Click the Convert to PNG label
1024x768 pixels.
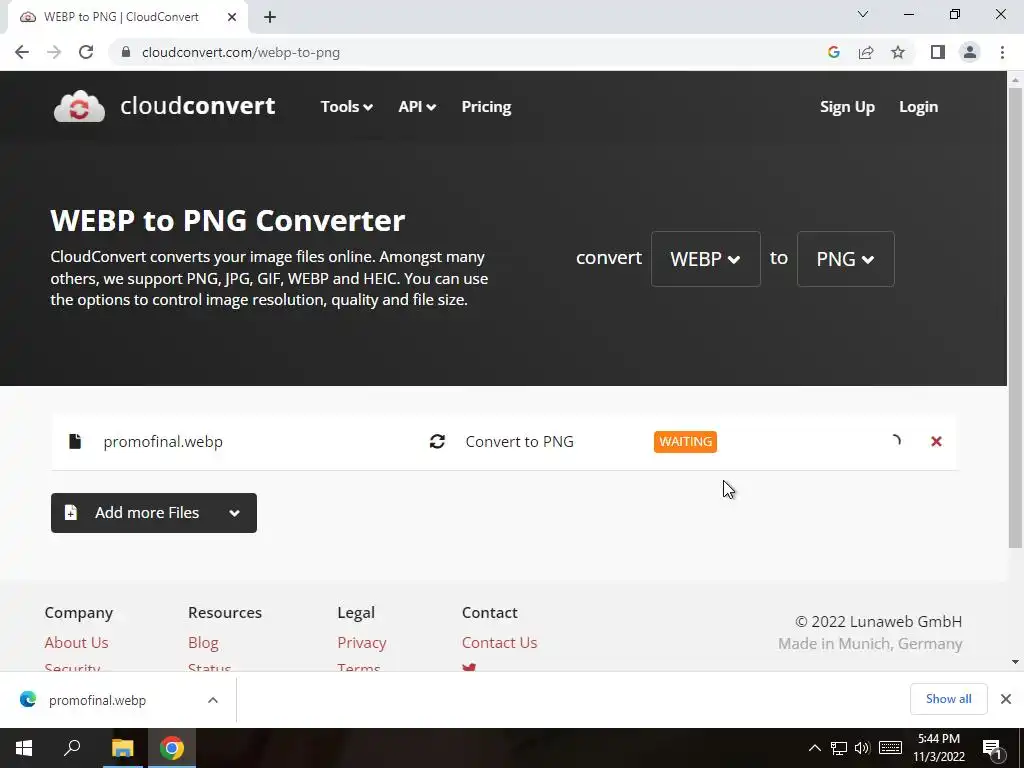520,441
